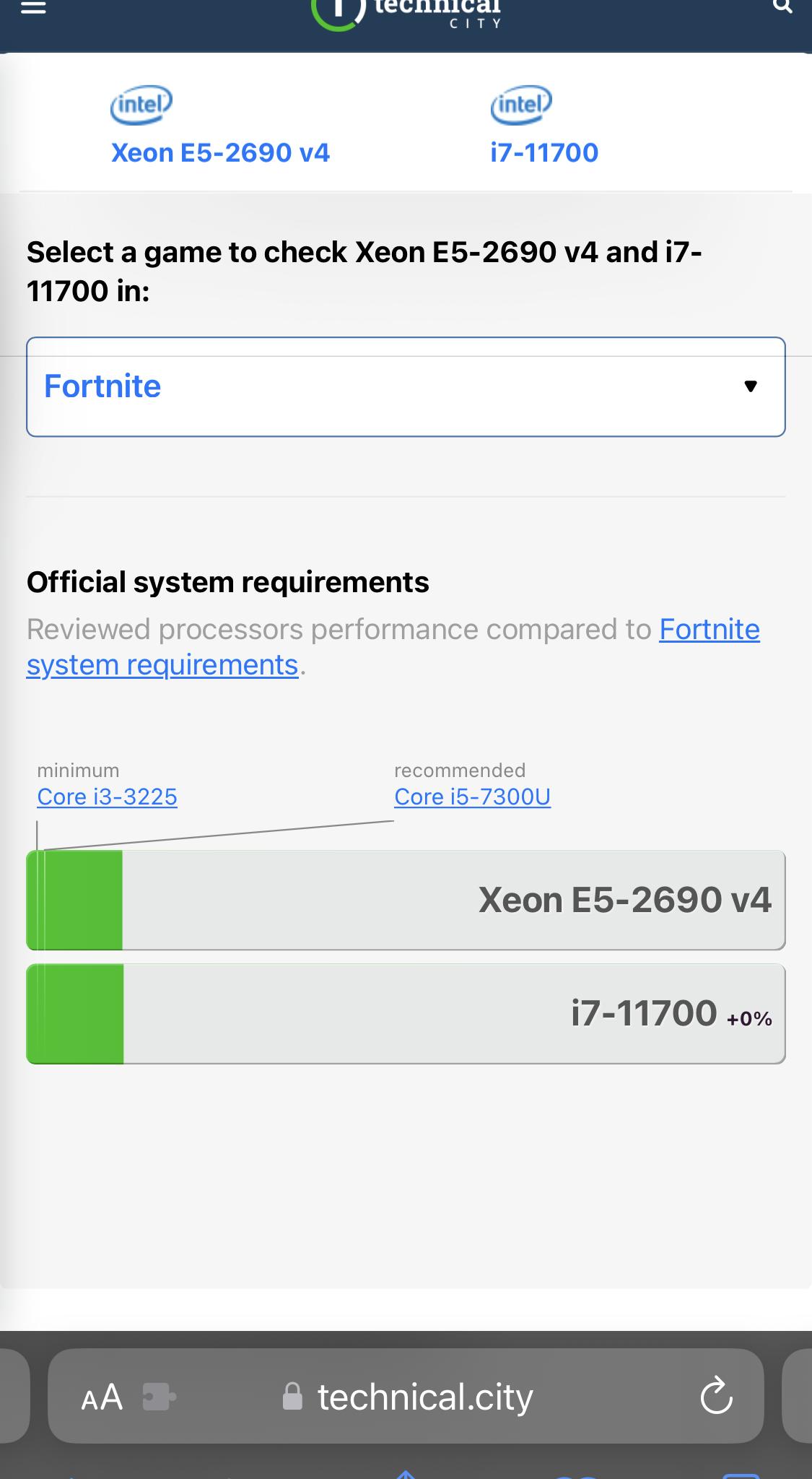The width and height of the screenshot is (812, 1479).
Task: Click the i7-11700 performance bar
Action: pos(406,1013)
